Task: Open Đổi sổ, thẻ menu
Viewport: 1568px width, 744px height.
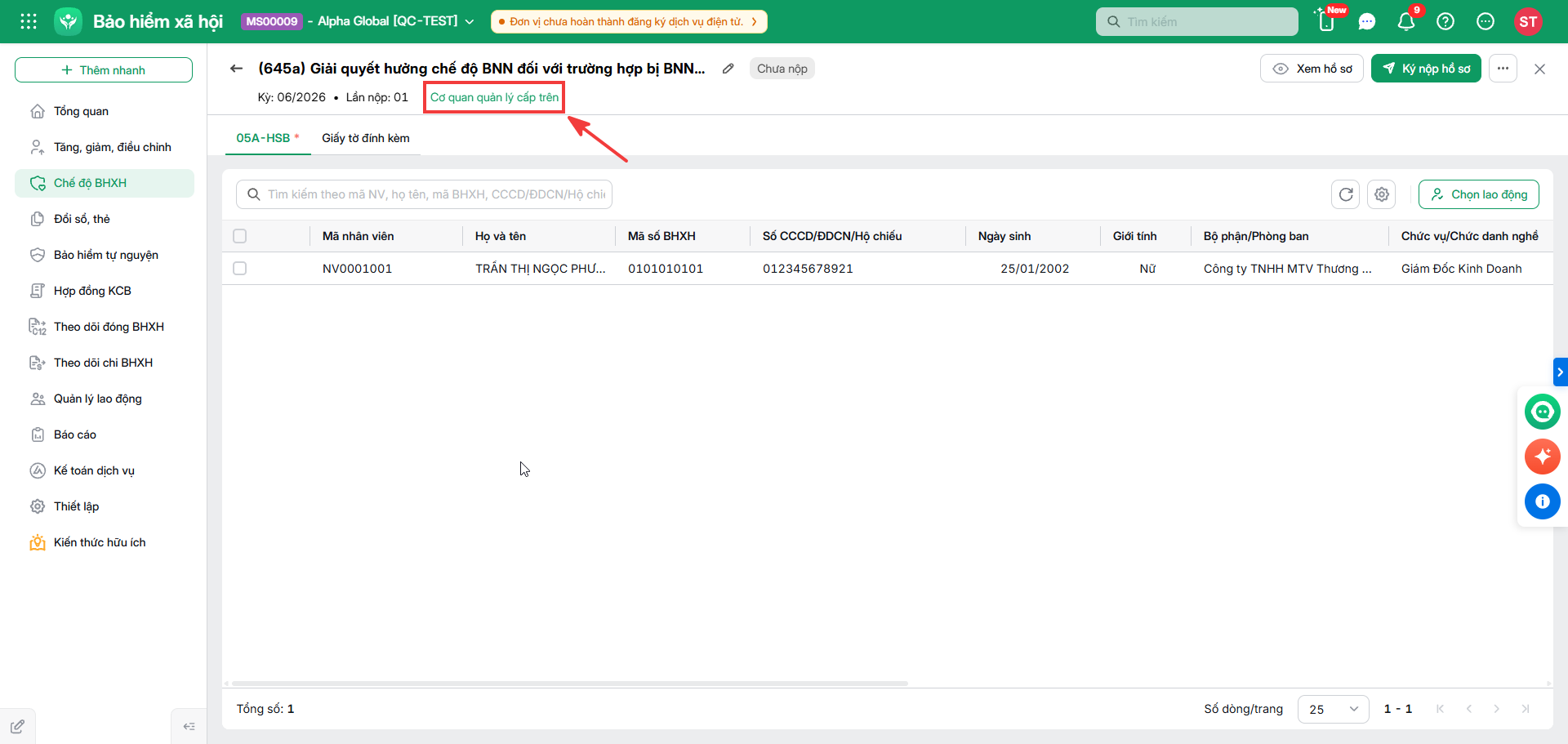Action: pos(105,219)
